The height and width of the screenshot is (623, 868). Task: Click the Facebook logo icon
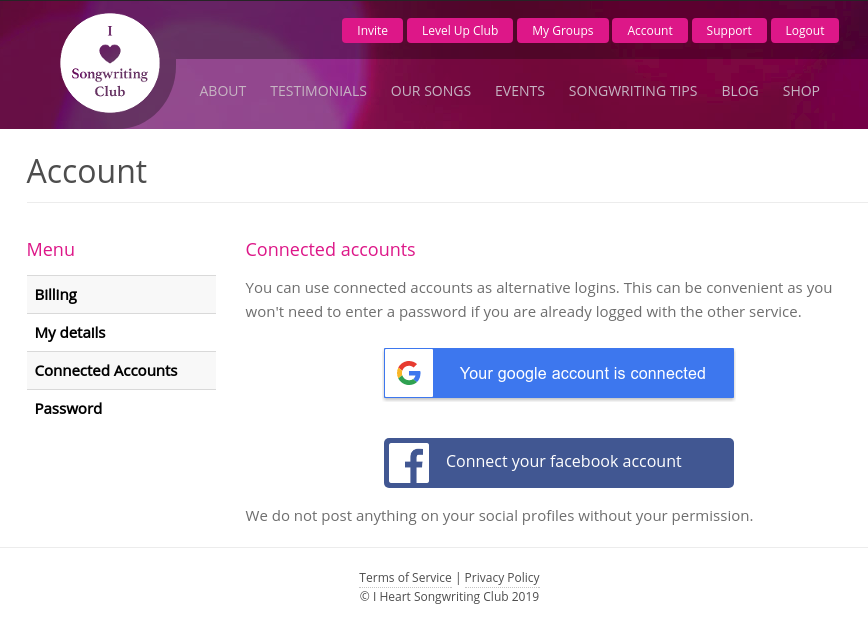click(409, 463)
